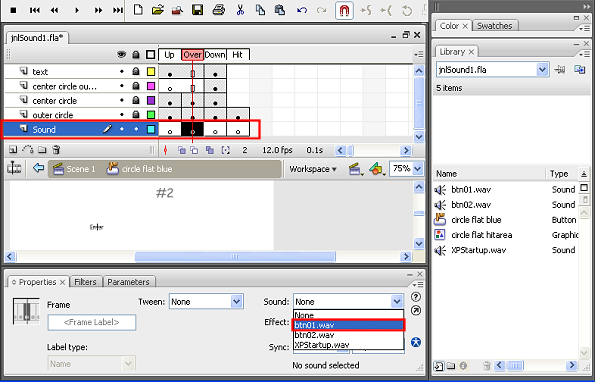Open the Tween dropdown
The image size is (595, 382).
(x=206, y=302)
